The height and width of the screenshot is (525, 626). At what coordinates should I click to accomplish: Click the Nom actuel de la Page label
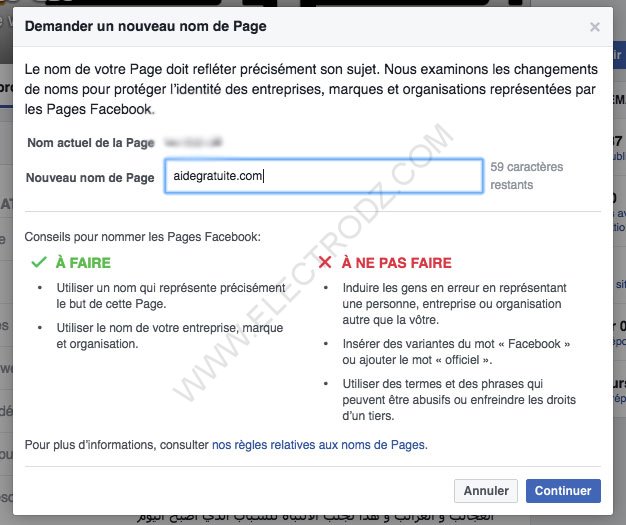pos(91,143)
